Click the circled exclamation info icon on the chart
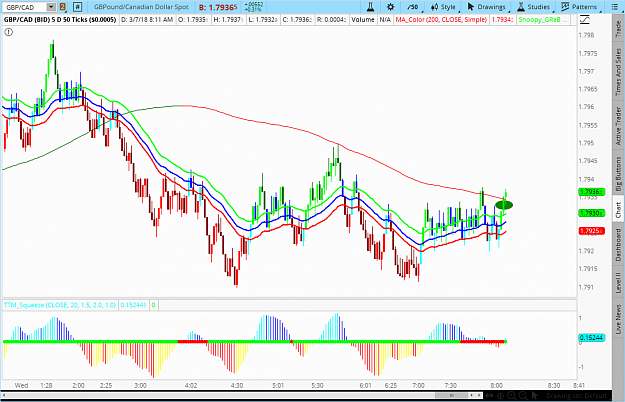Screen dimensions: 625x402 [x=8, y=32]
